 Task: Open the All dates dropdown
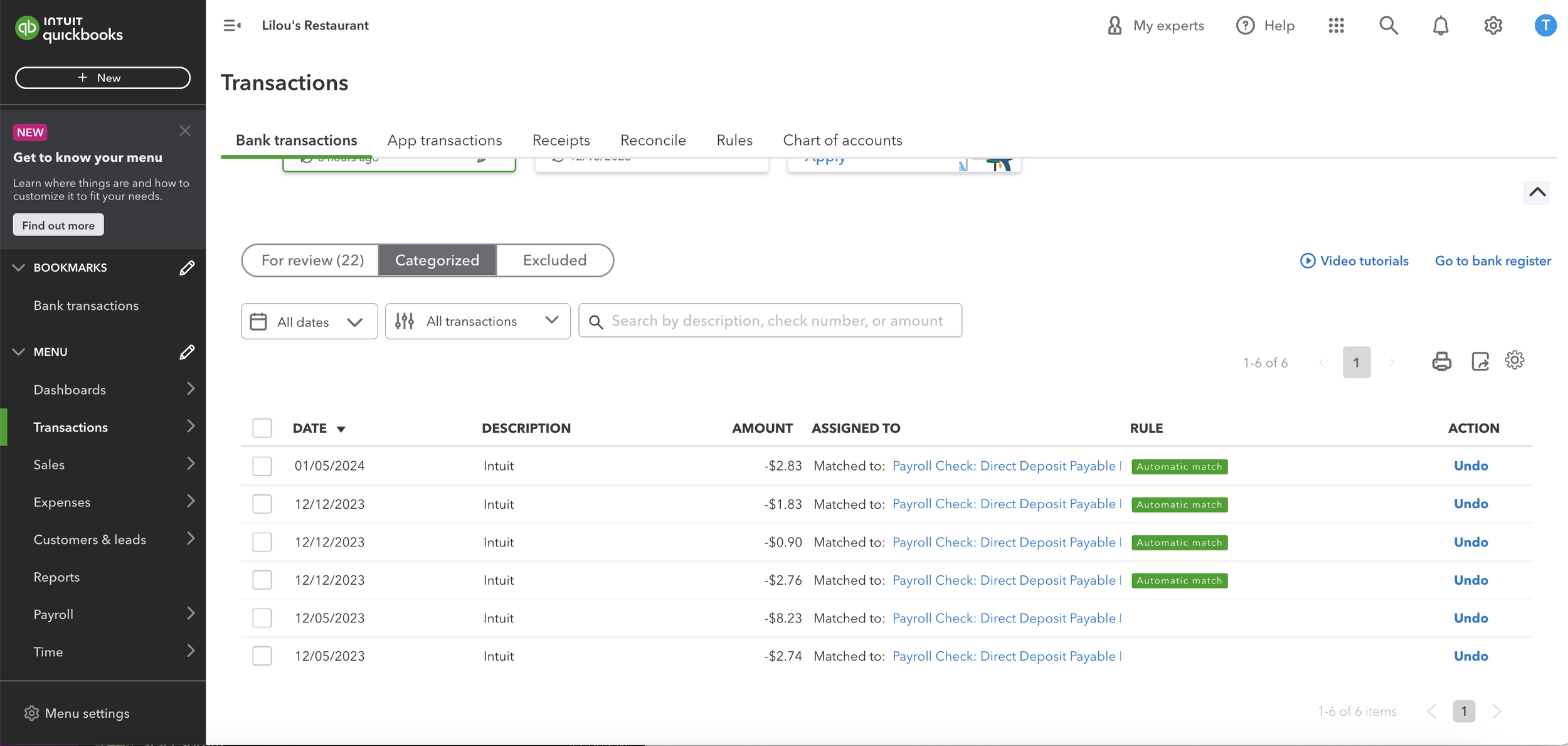(x=309, y=321)
